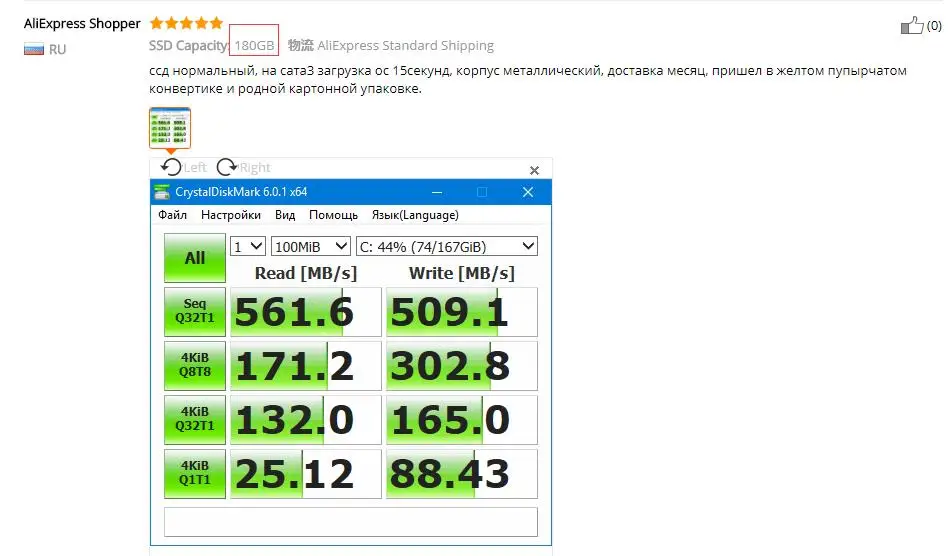Expand the test count dropdown showing 1
The height and width of the screenshot is (556, 948).
pos(248,247)
